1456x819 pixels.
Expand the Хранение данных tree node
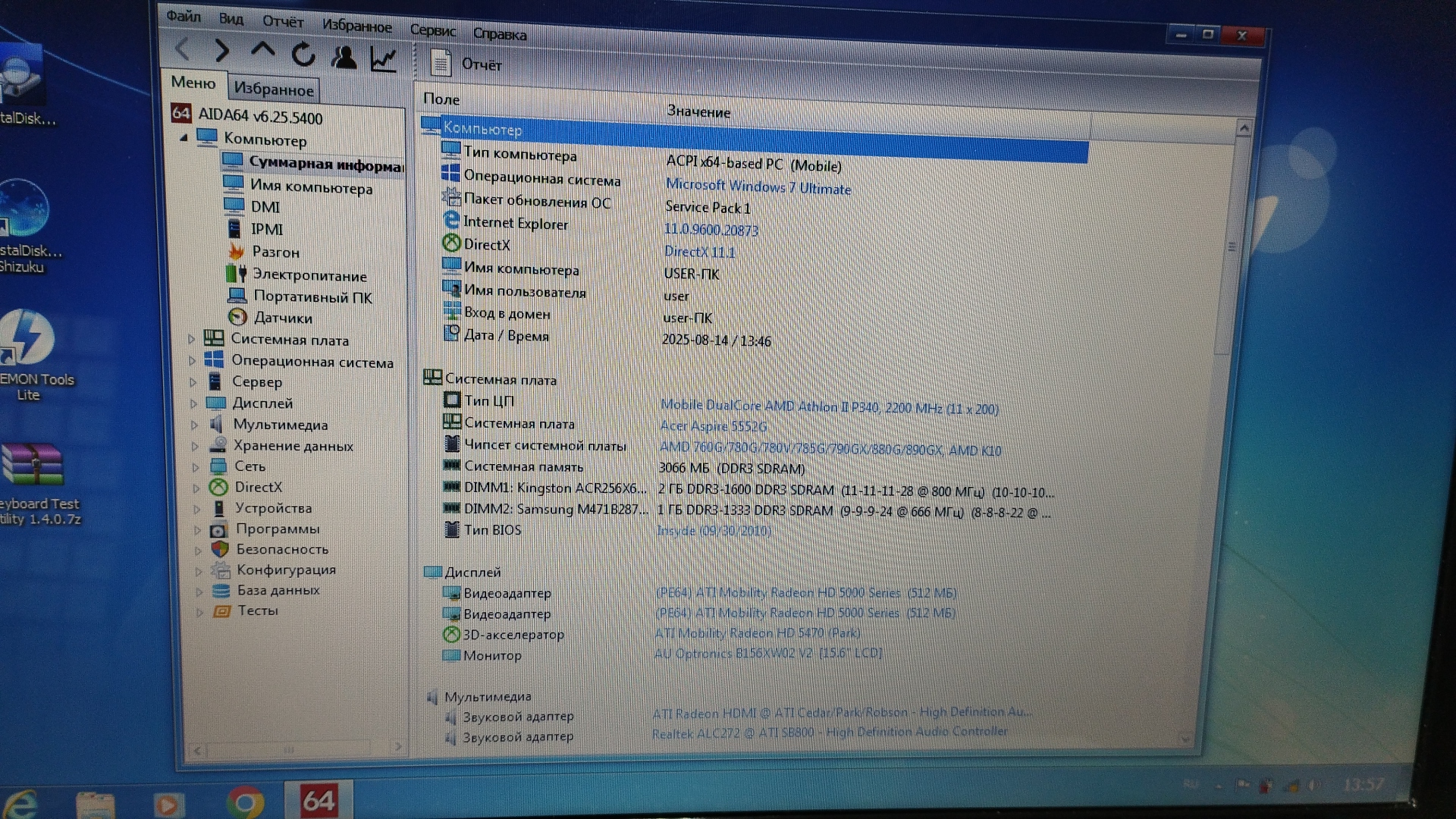tap(196, 446)
